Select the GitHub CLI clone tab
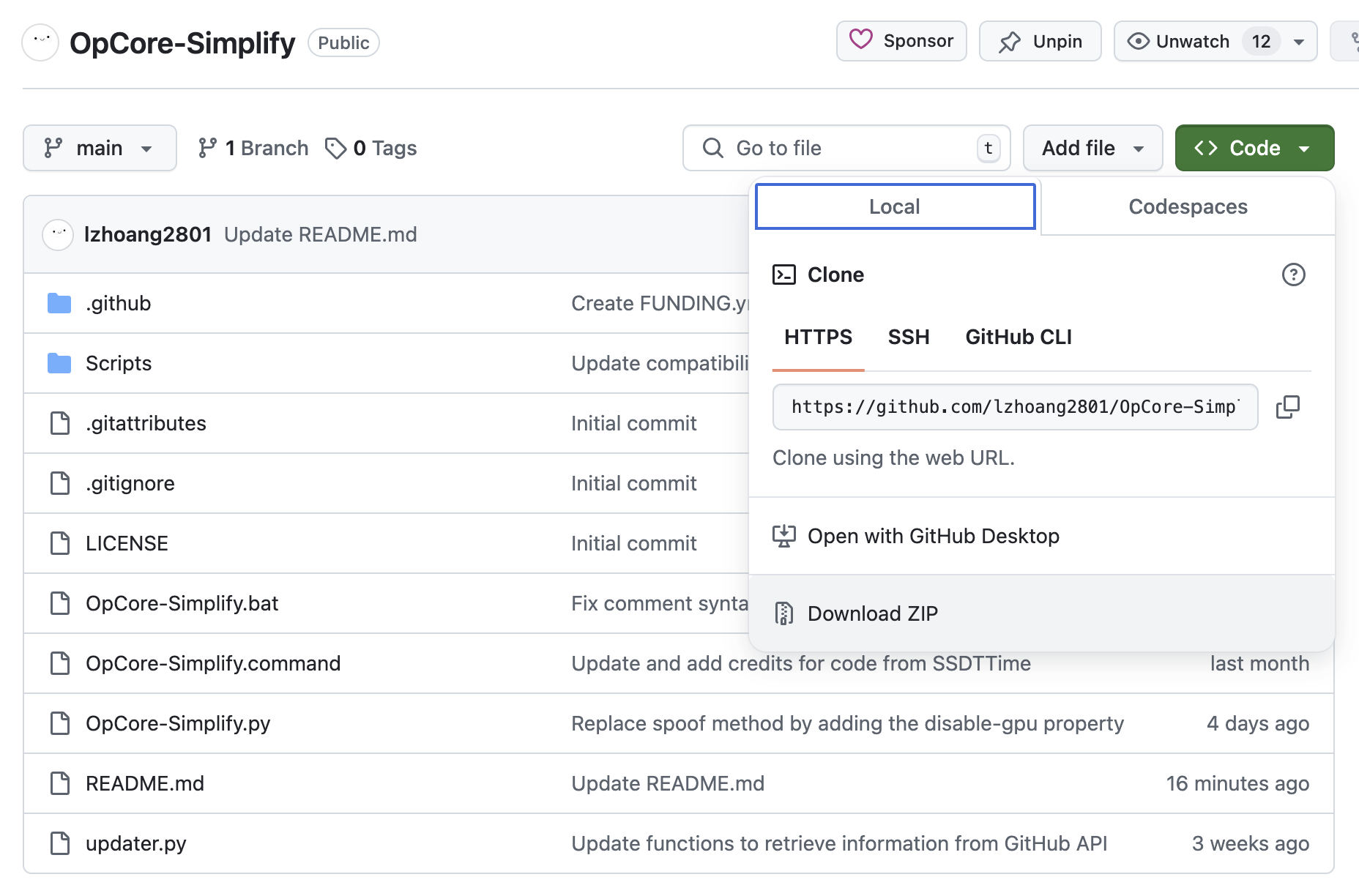This screenshot has width=1359, height=896. click(1018, 337)
